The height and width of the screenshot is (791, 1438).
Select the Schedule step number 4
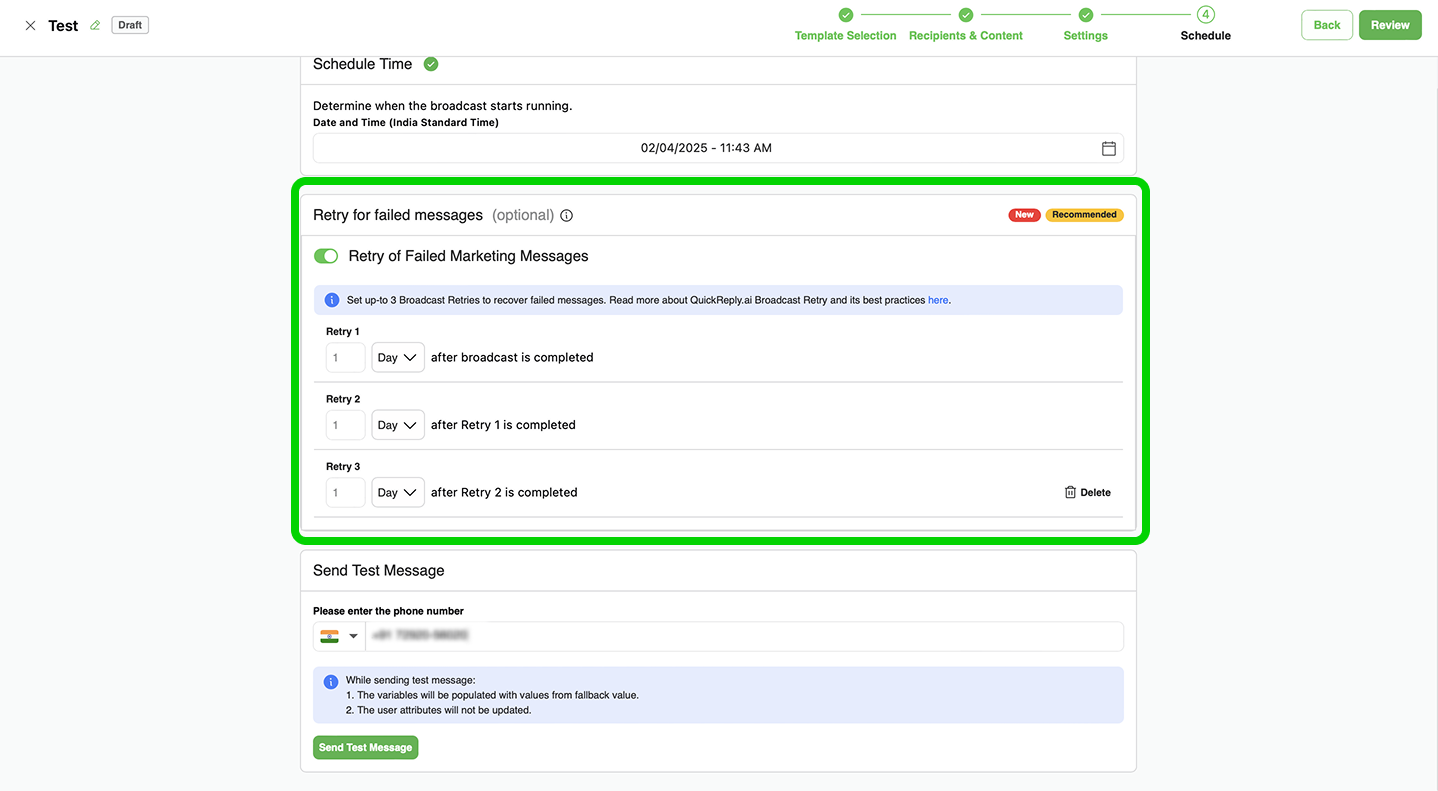click(1205, 15)
